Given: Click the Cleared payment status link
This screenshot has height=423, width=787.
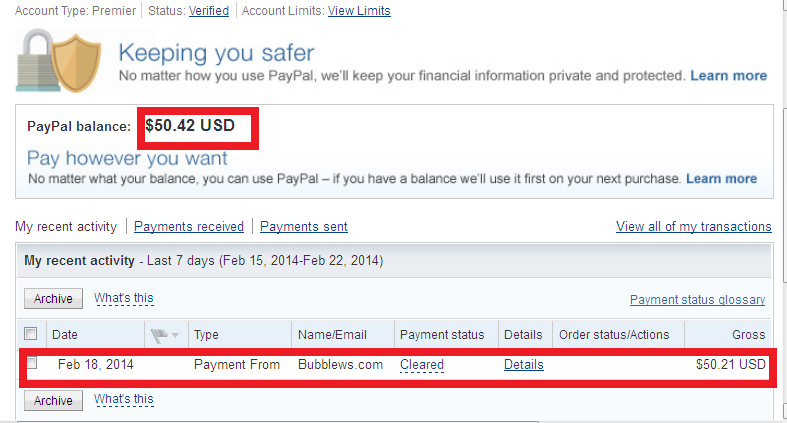Looking at the screenshot, I should coord(422,365).
